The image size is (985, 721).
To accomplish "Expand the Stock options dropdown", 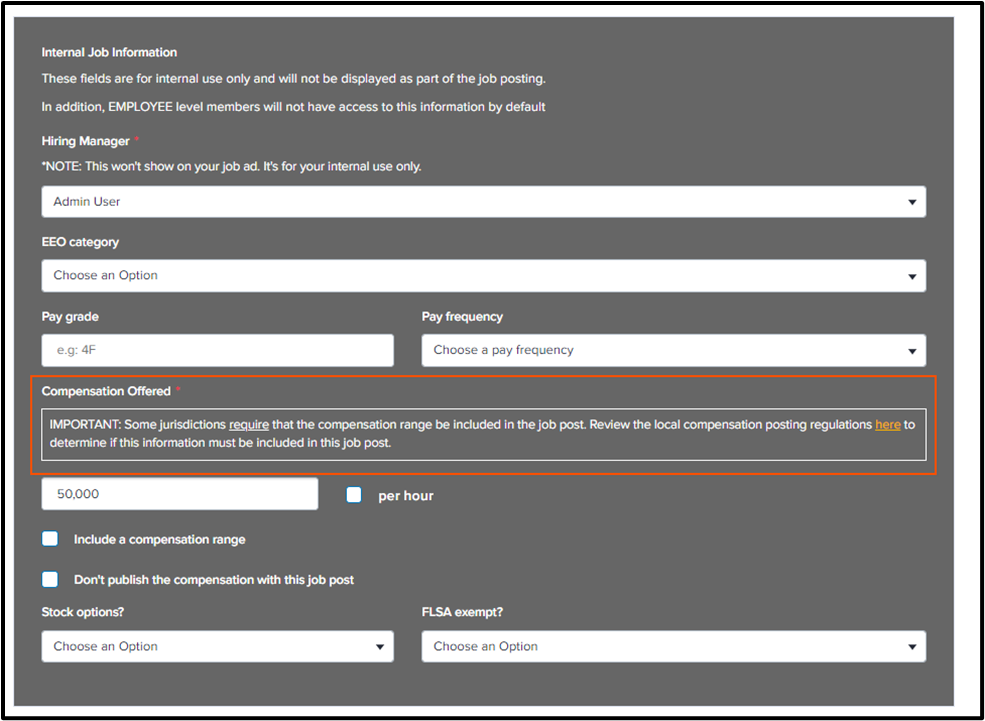I will (217, 646).
